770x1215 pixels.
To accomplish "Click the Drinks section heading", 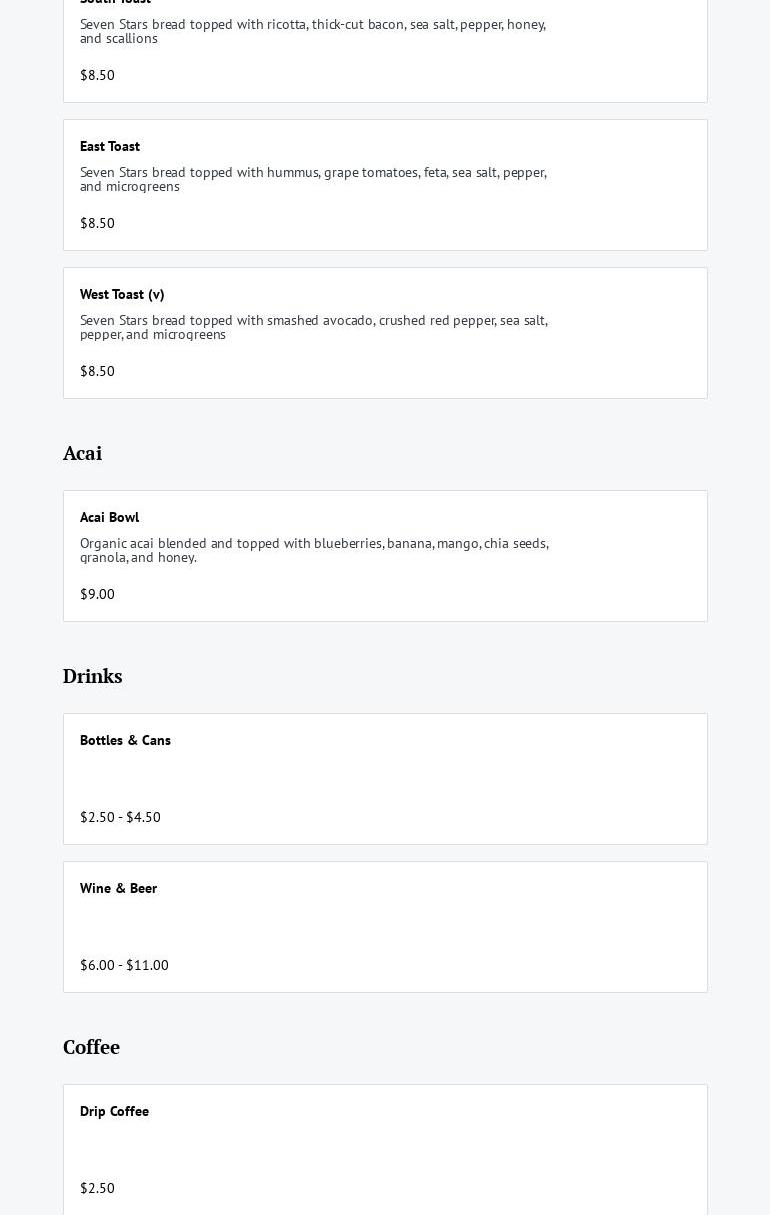I will pos(92,676).
